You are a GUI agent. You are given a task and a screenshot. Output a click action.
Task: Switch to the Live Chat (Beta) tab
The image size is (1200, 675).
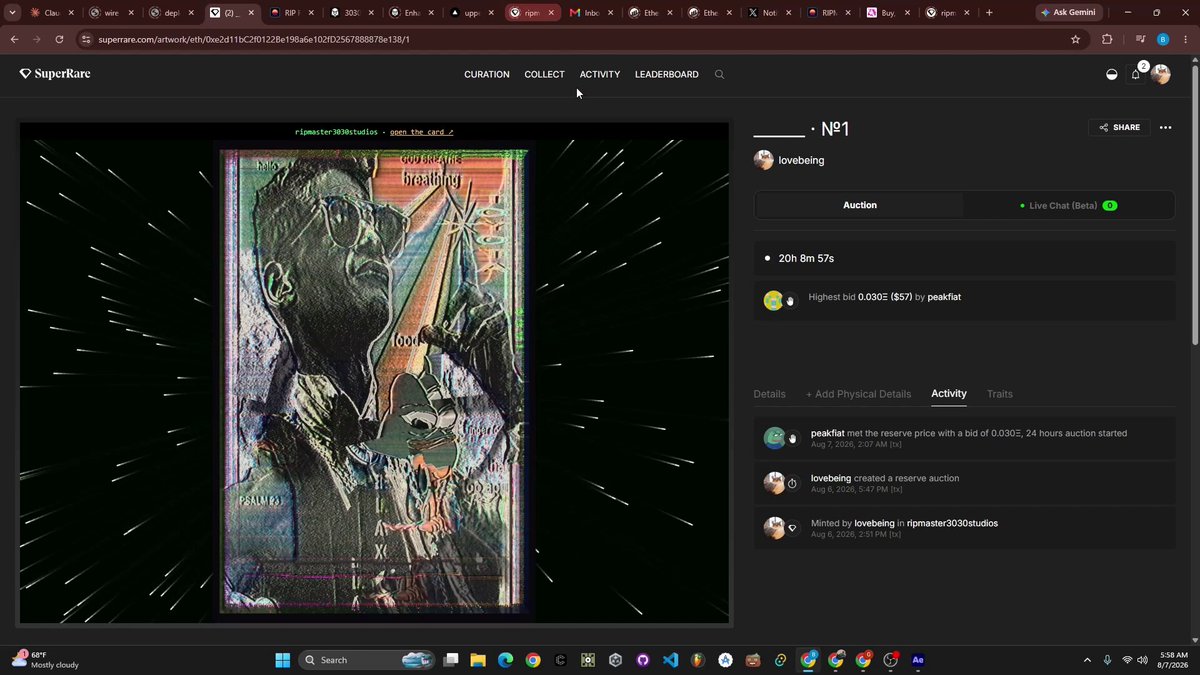pos(1068,205)
